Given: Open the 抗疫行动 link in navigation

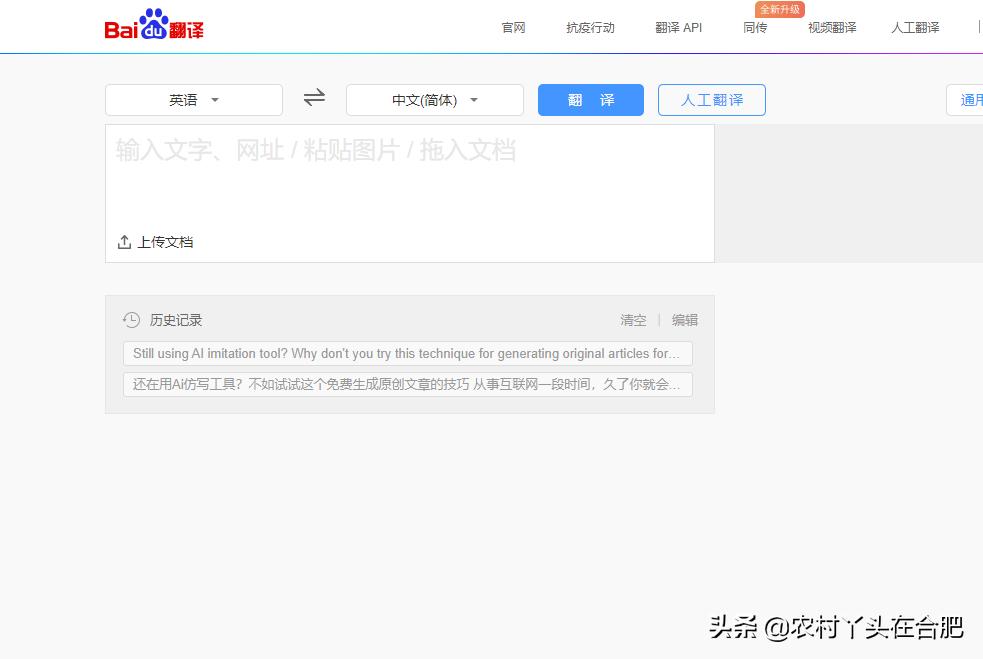Looking at the screenshot, I should coord(589,28).
